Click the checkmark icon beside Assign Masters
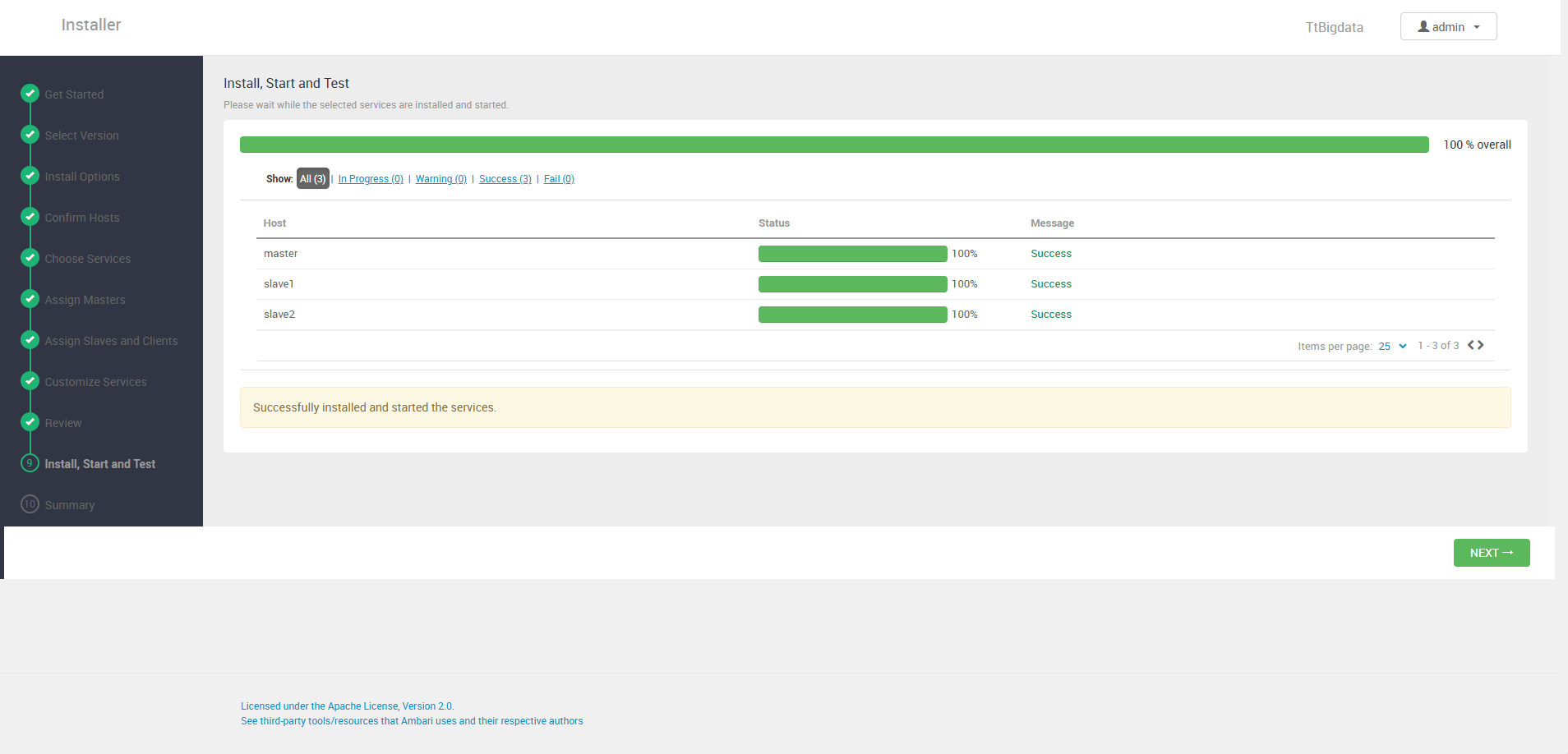The width and height of the screenshot is (1568, 754). tap(30, 299)
